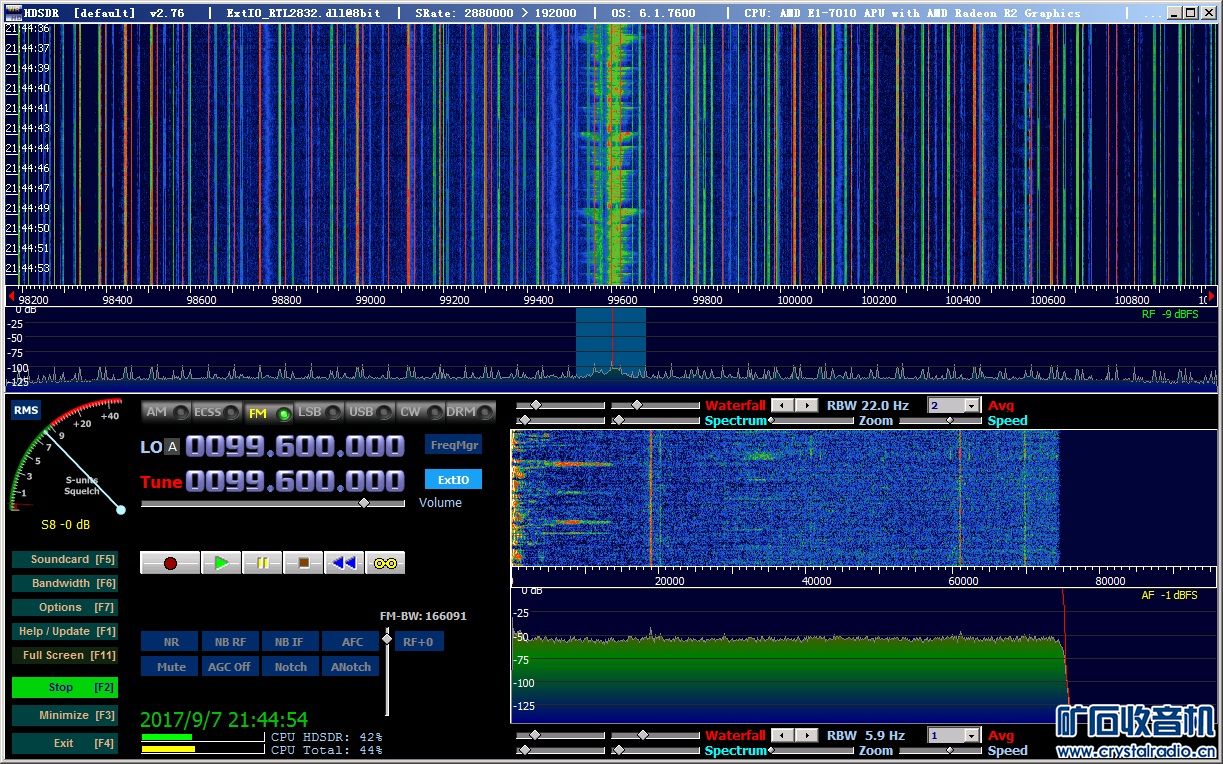Image resolution: width=1223 pixels, height=764 pixels.
Task: Click the brown stop playback icon
Action: point(303,563)
